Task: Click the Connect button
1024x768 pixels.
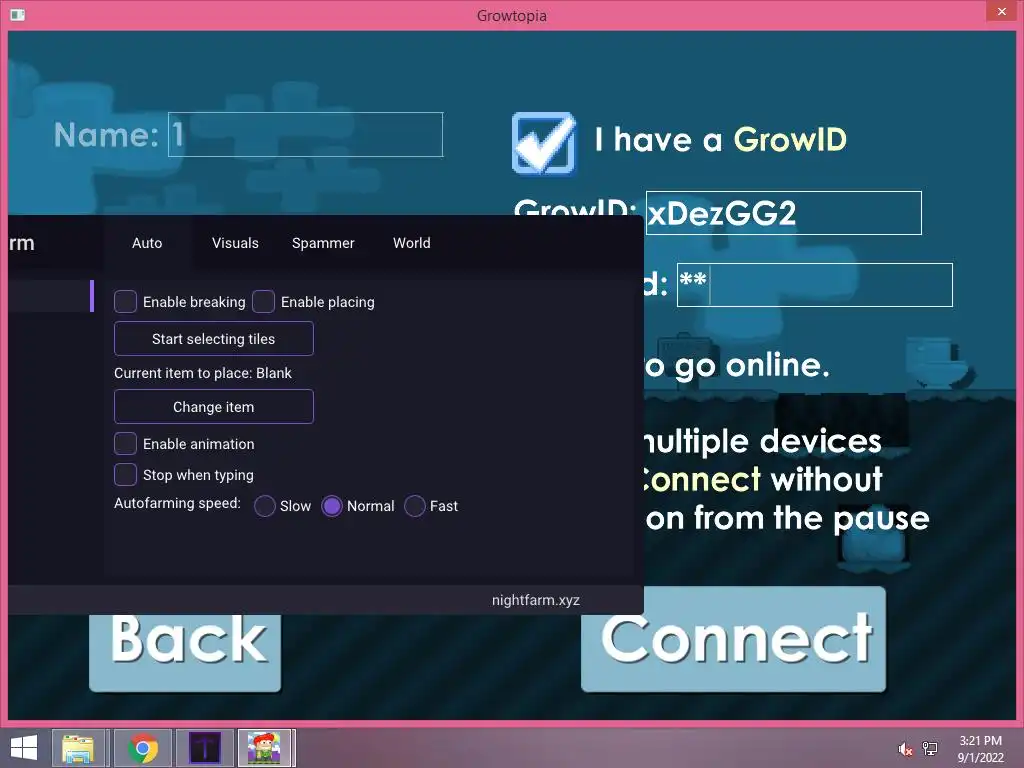Action: [x=733, y=639]
